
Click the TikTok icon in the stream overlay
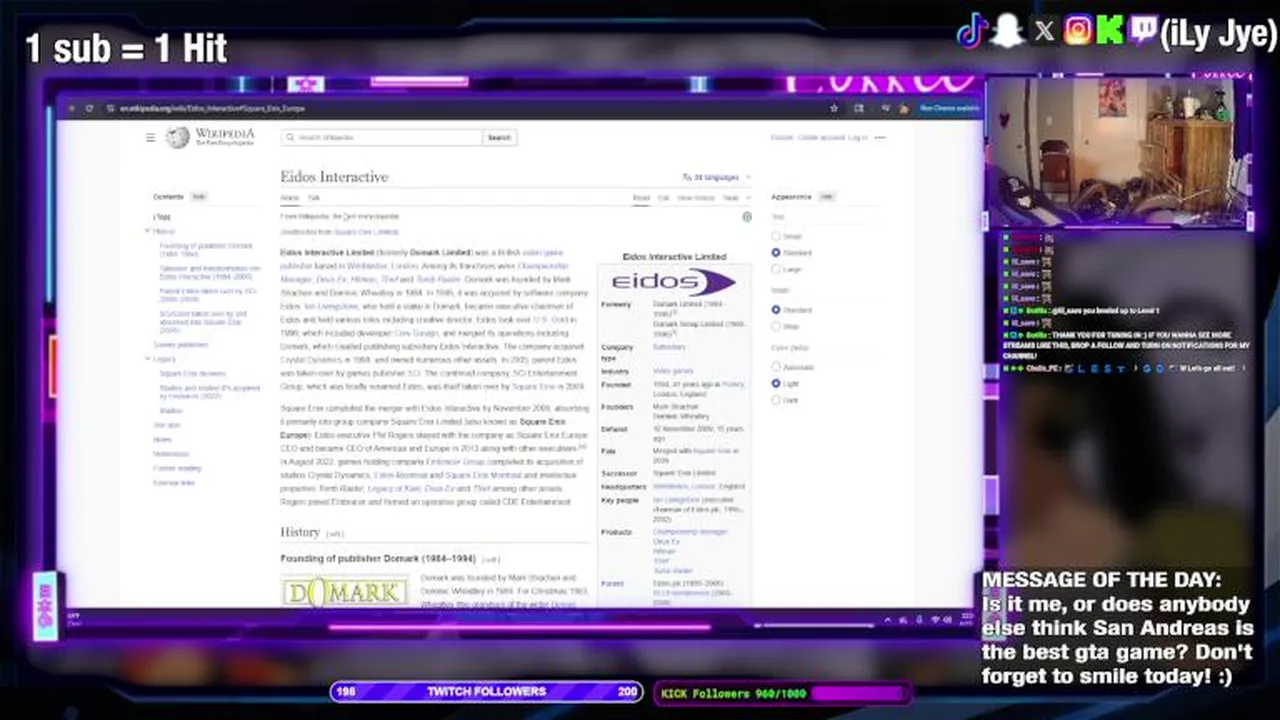point(973,31)
